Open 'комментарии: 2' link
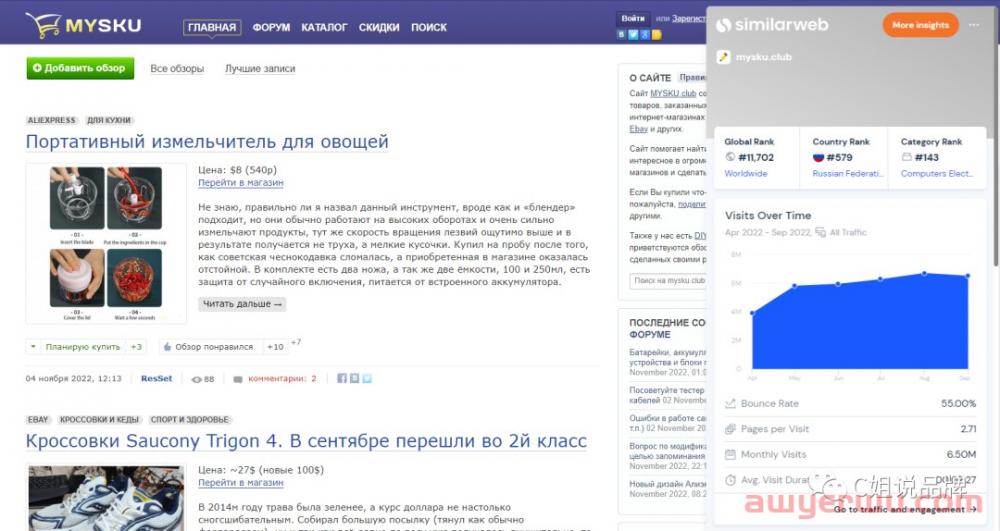The width and height of the screenshot is (1000, 531). click(282, 379)
